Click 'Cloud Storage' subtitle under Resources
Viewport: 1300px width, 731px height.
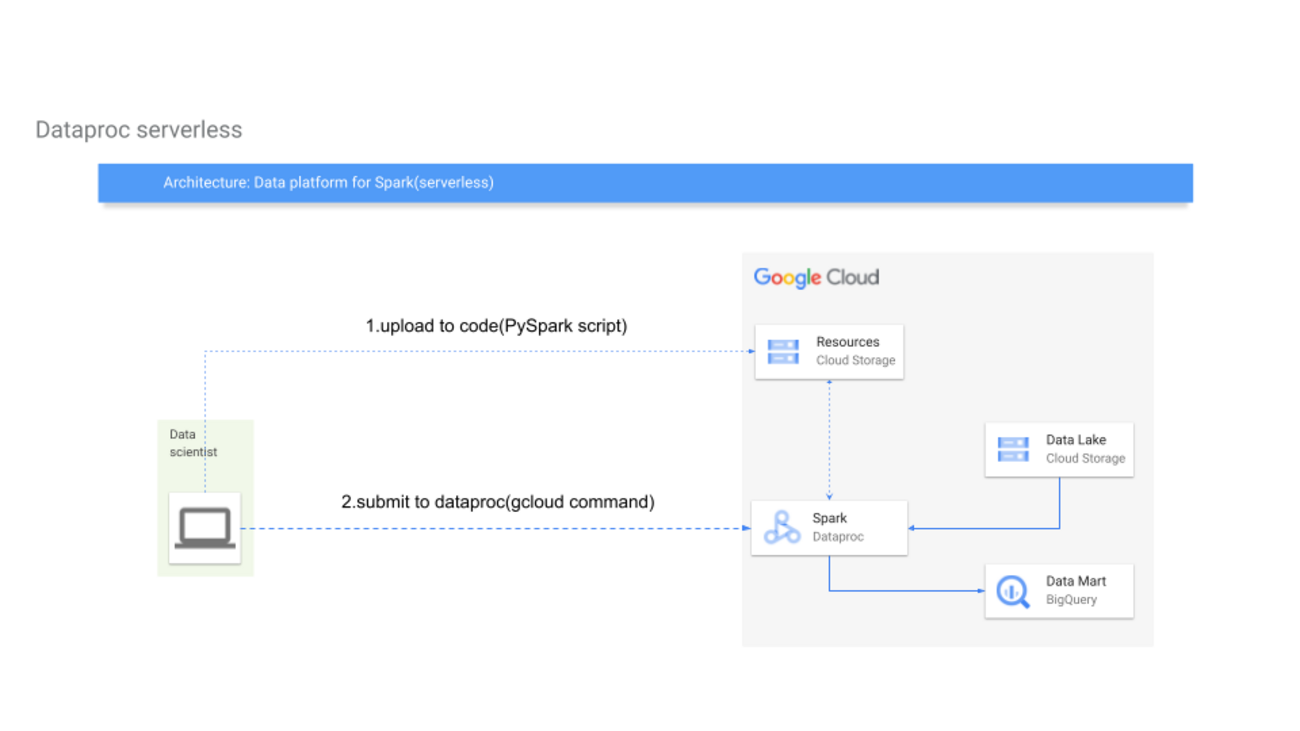tap(856, 360)
